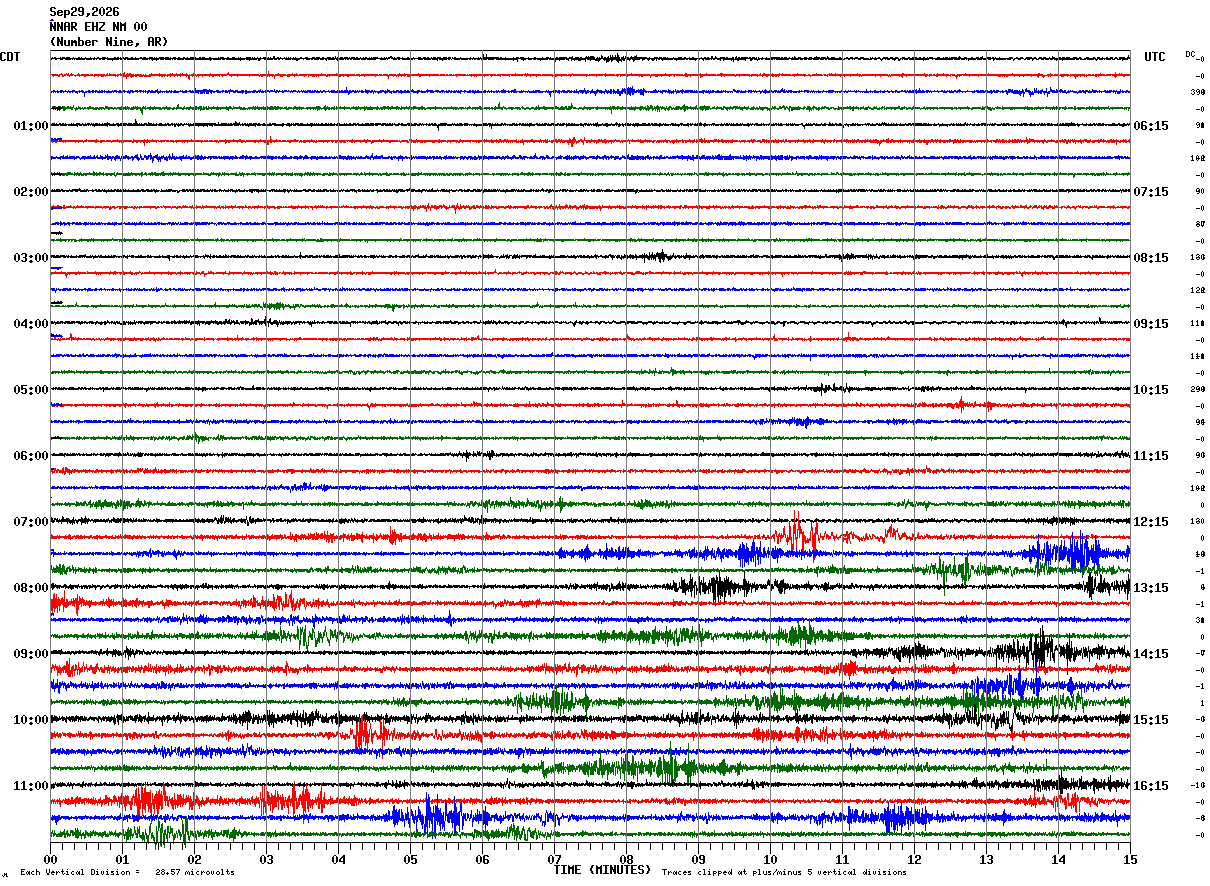Click the (Number Nine, AR) location text
The image size is (1210, 886).
(109, 42)
